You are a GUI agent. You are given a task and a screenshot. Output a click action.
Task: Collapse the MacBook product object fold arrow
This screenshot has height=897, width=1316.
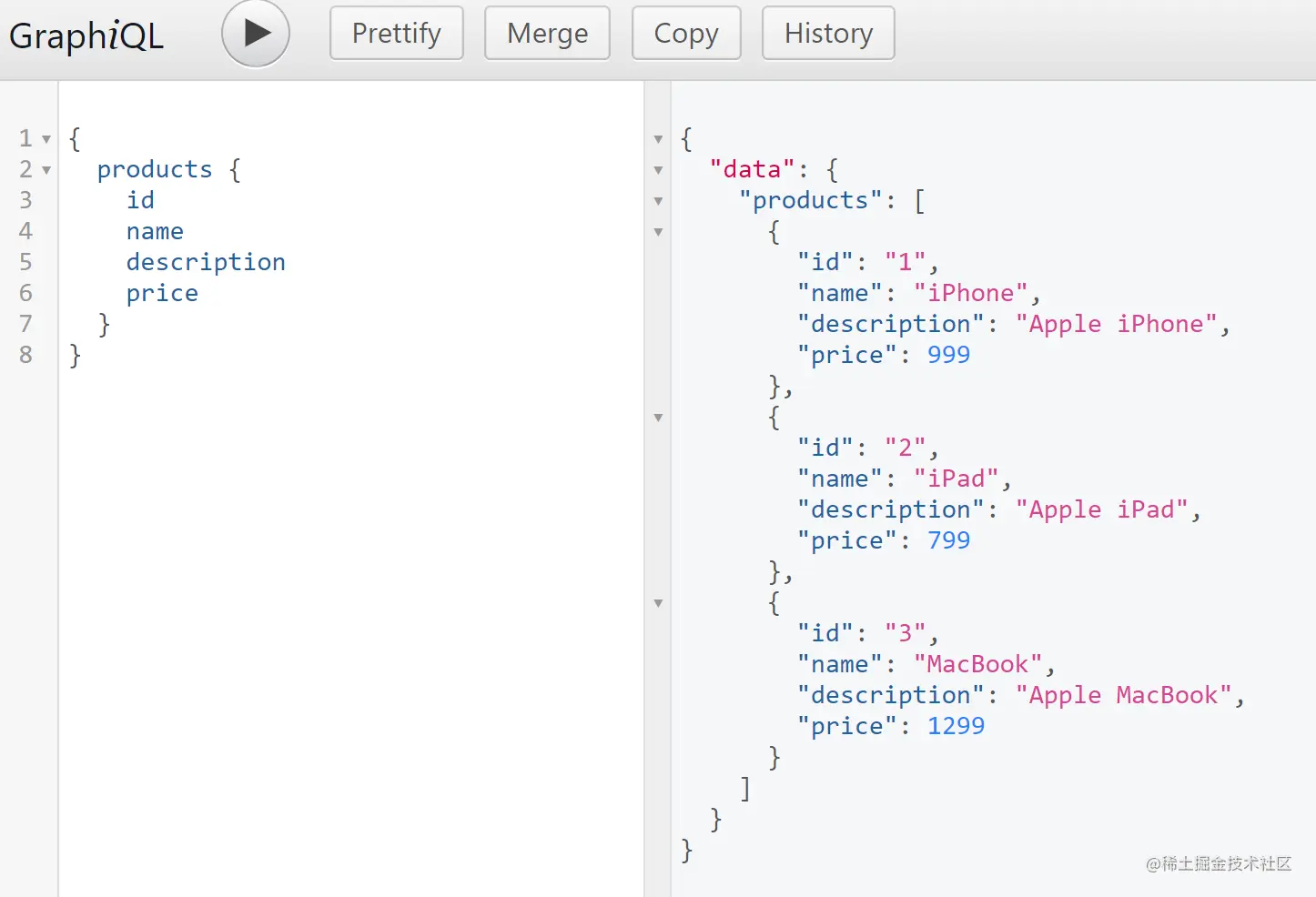point(658,603)
